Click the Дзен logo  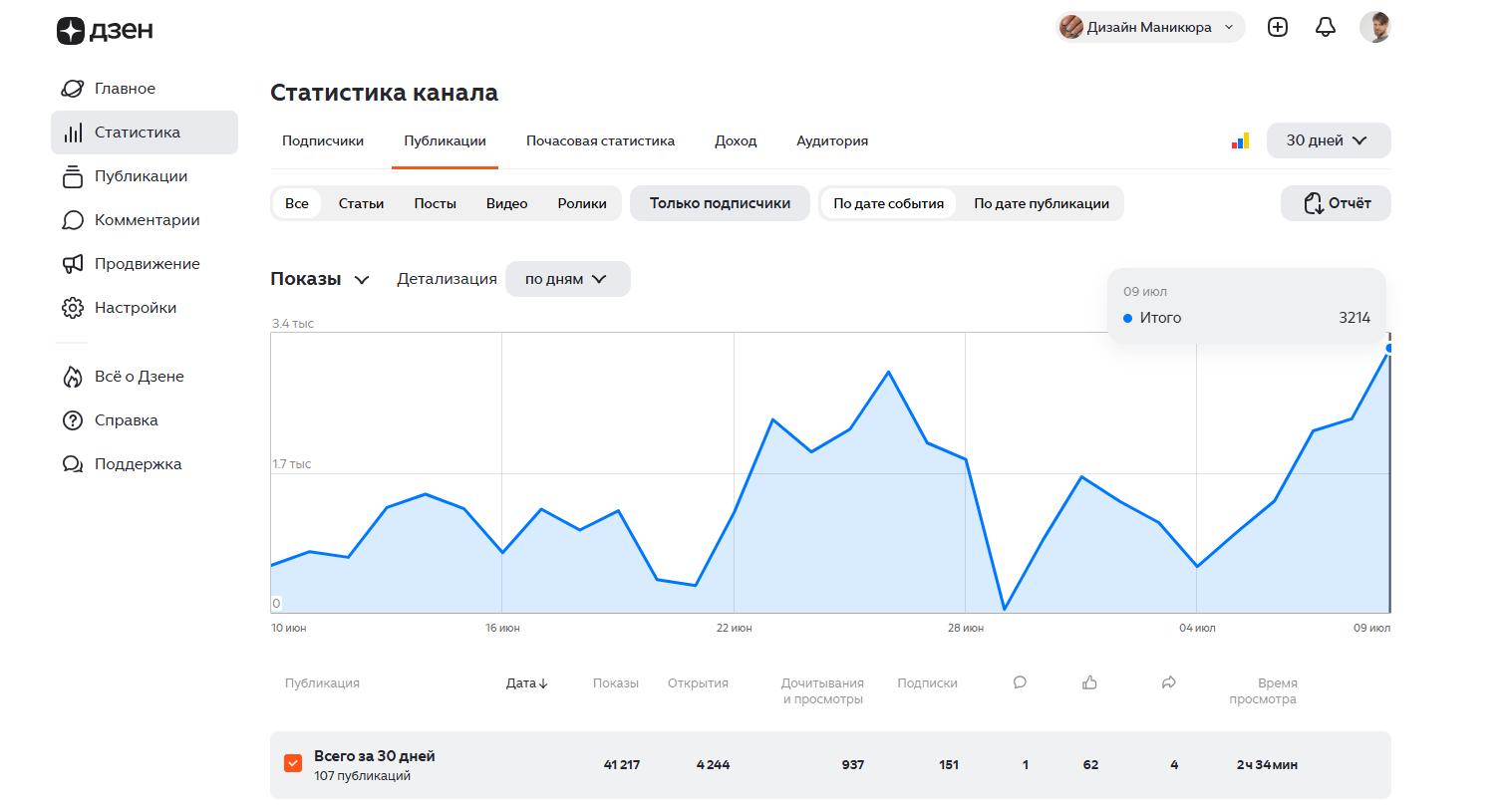105,31
